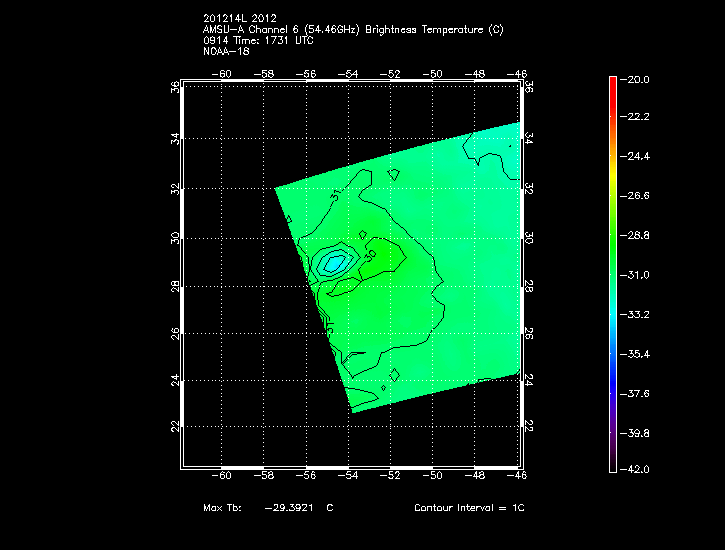Click the -60 longitude label on top axis
This screenshot has height=550, width=725.
223,74
